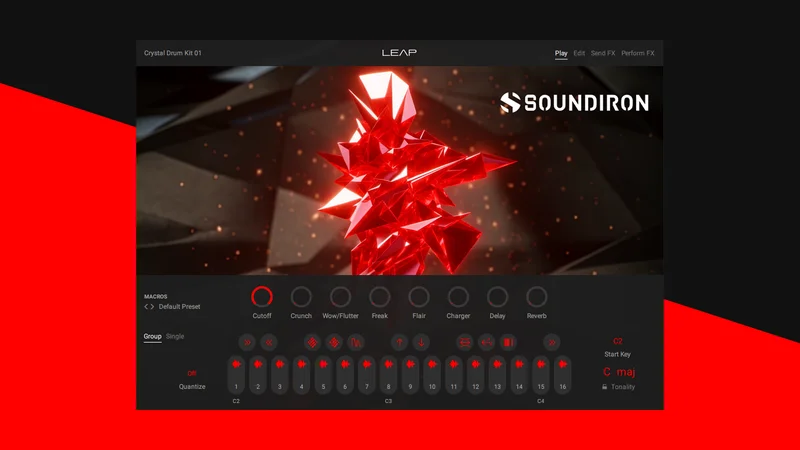This screenshot has height=450, width=800.
Task: Trigger sample pad 7
Action: click(x=367, y=374)
